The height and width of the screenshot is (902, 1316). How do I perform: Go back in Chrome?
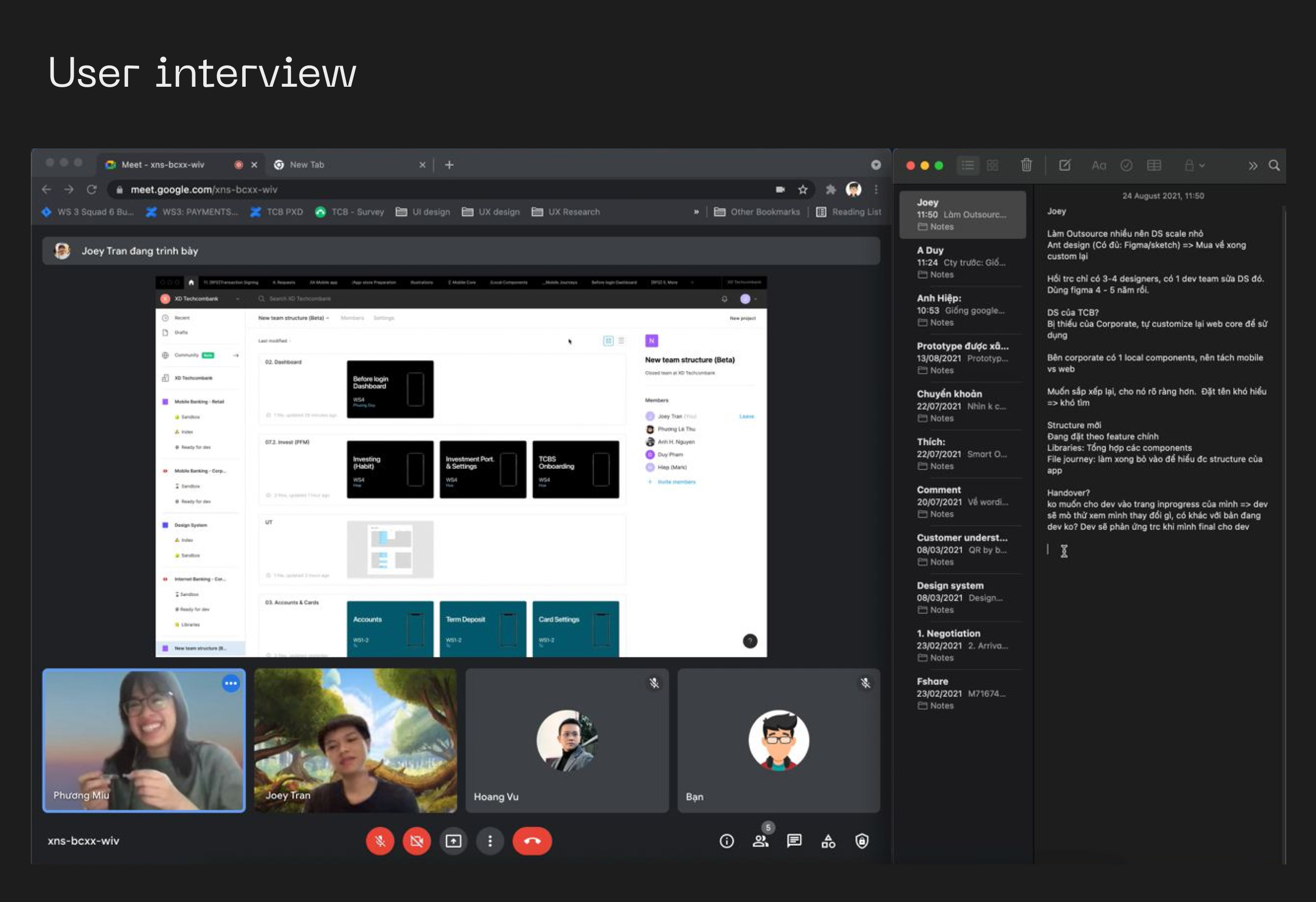click(46, 189)
